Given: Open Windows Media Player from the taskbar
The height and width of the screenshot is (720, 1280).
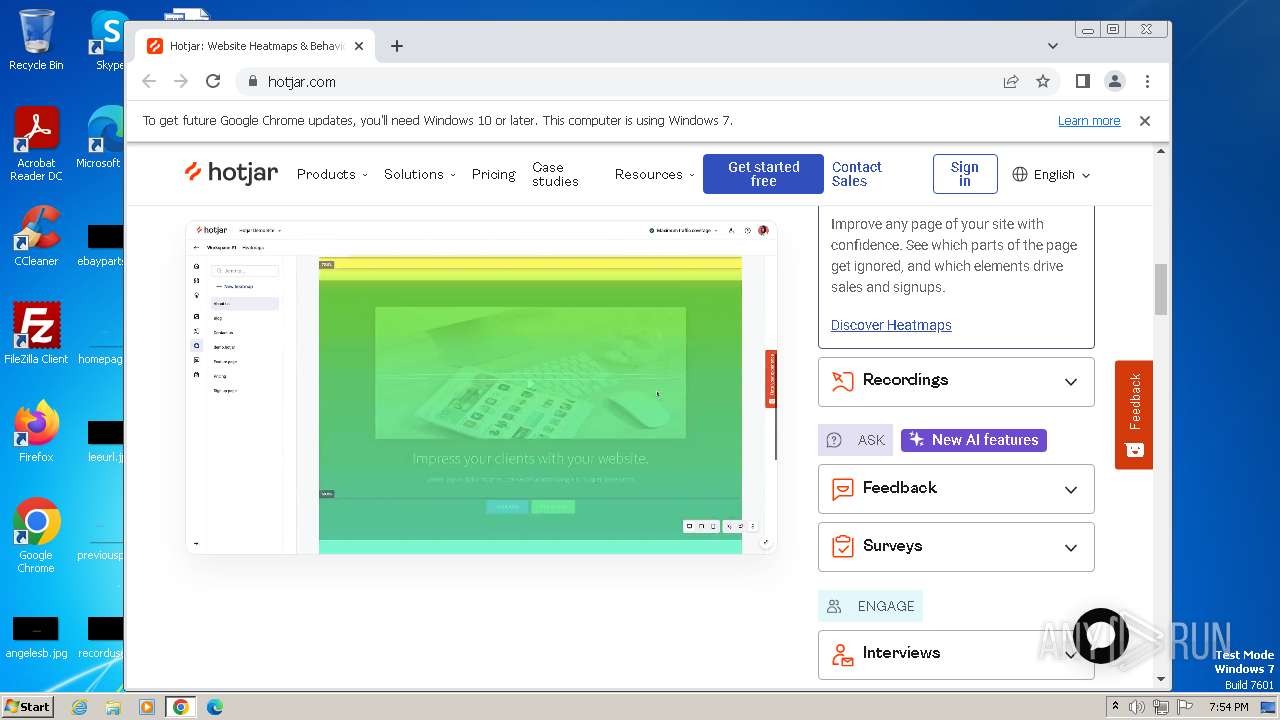Looking at the screenshot, I should tap(147, 707).
